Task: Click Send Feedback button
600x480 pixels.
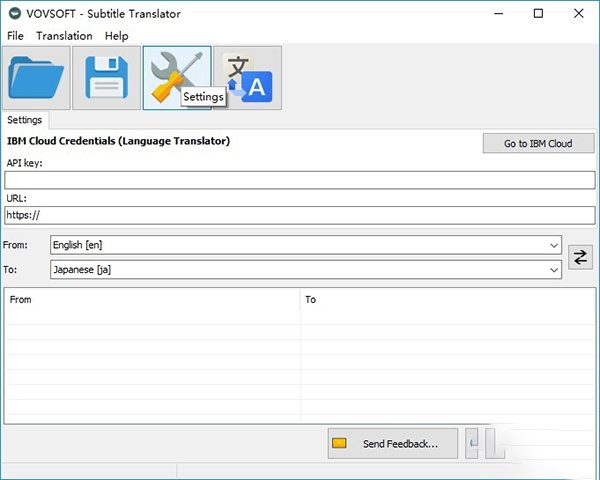Action: point(393,444)
